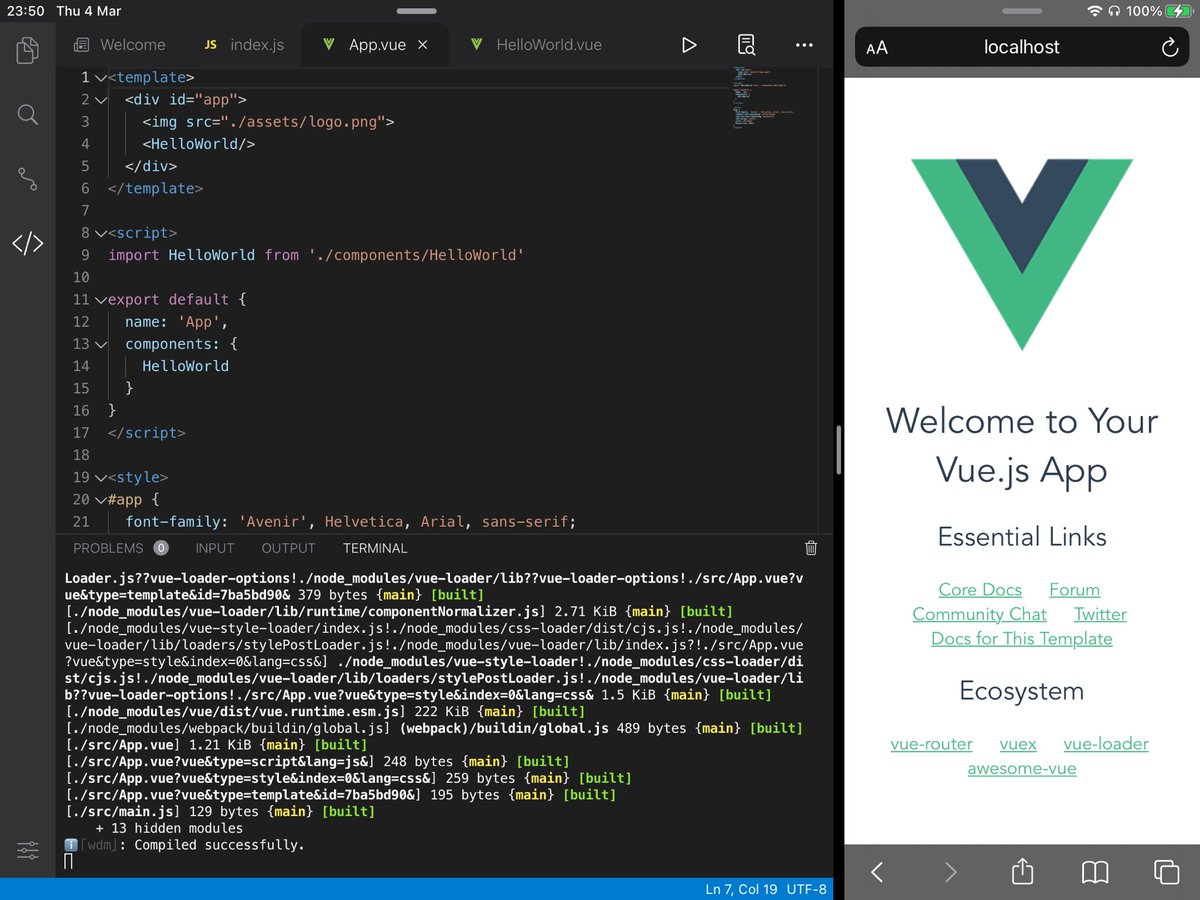Reload the localhost page in Safari
The width and height of the screenshot is (1200, 900).
click(1169, 47)
